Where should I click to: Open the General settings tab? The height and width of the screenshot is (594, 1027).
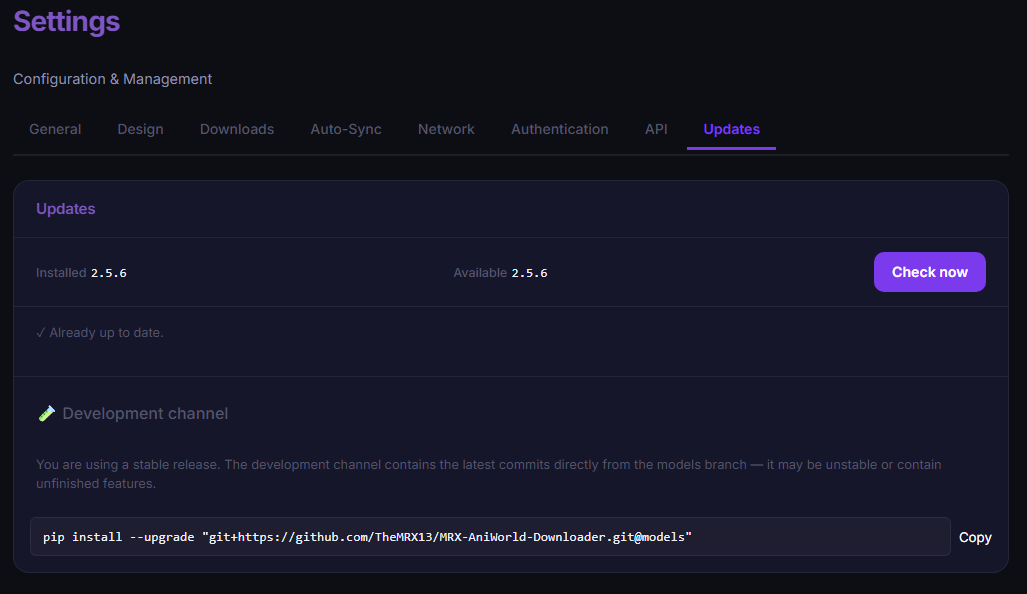tap(55, 129)
